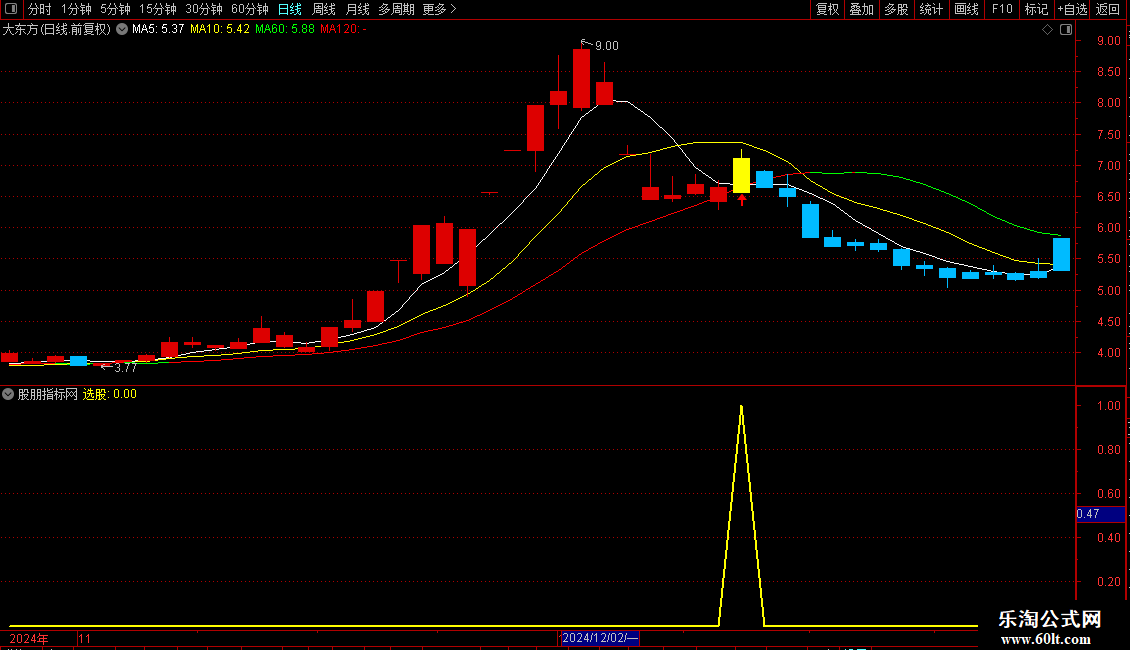Click the 2024/12/02 date marker
Viewport: 1130px width, 650px height.
tap(600, 638)
